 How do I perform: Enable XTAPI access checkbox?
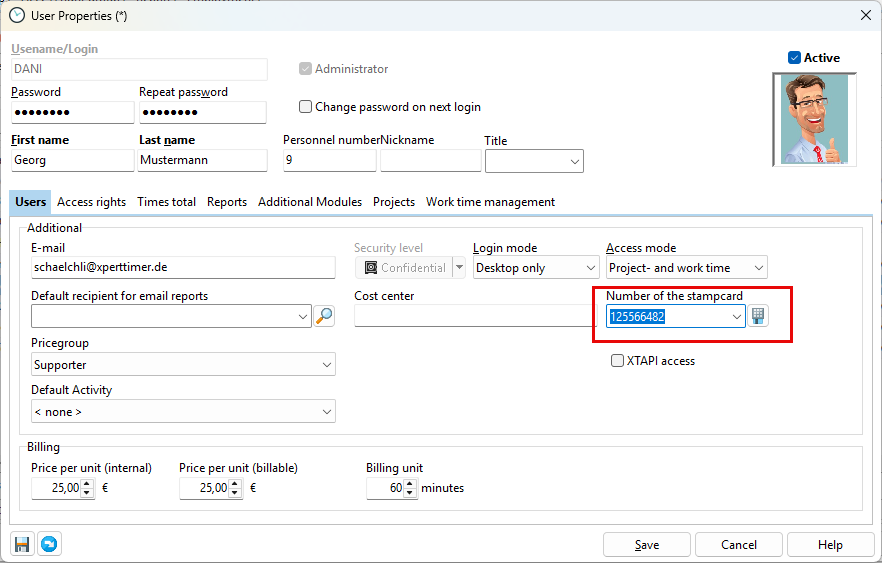[618, 361]
